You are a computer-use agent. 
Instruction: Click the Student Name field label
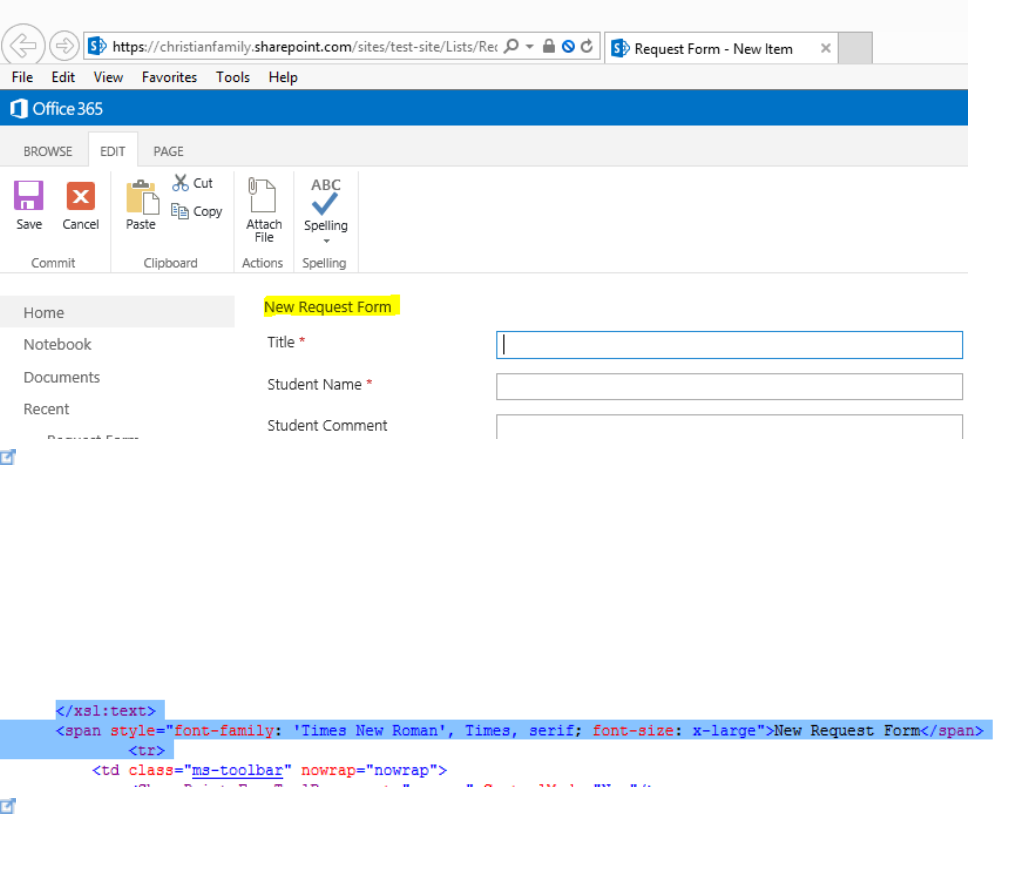click(315, 384)
